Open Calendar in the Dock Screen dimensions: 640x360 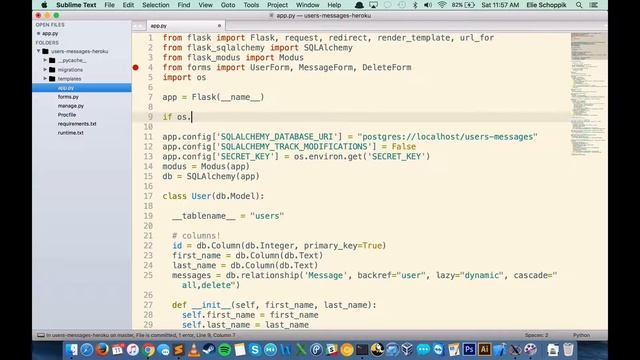tap(118, 350)
